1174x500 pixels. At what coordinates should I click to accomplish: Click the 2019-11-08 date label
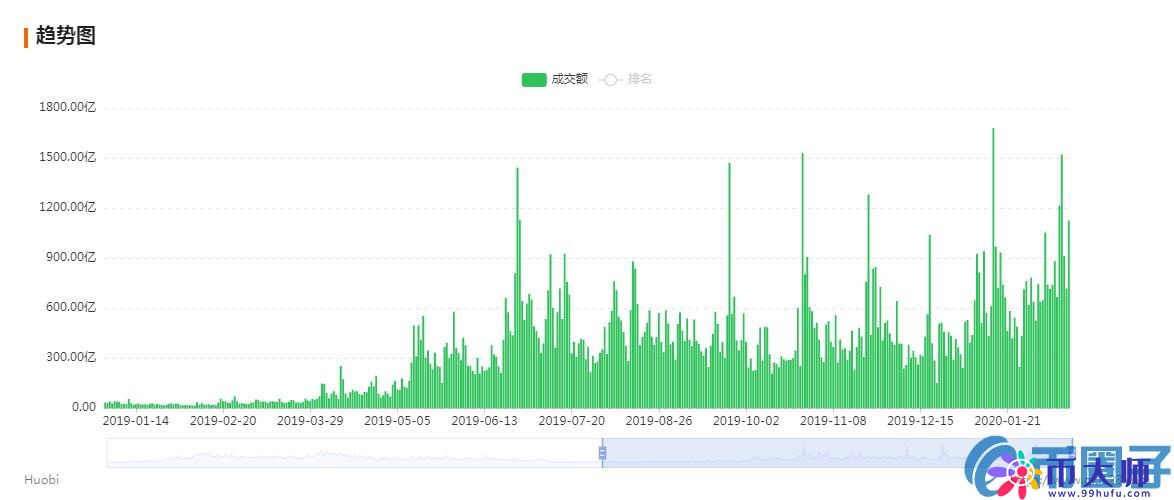point(833,421)
